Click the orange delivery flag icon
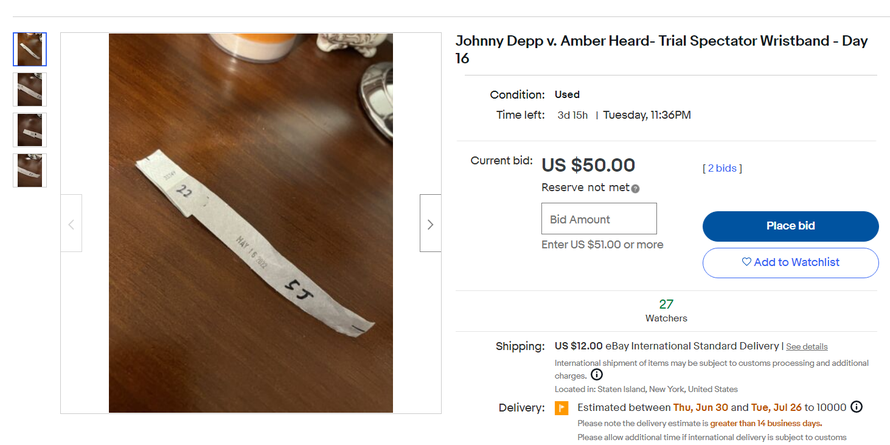The width and height of the screenshot is (890, 445). pyautogui.click(x=562, y=408)
